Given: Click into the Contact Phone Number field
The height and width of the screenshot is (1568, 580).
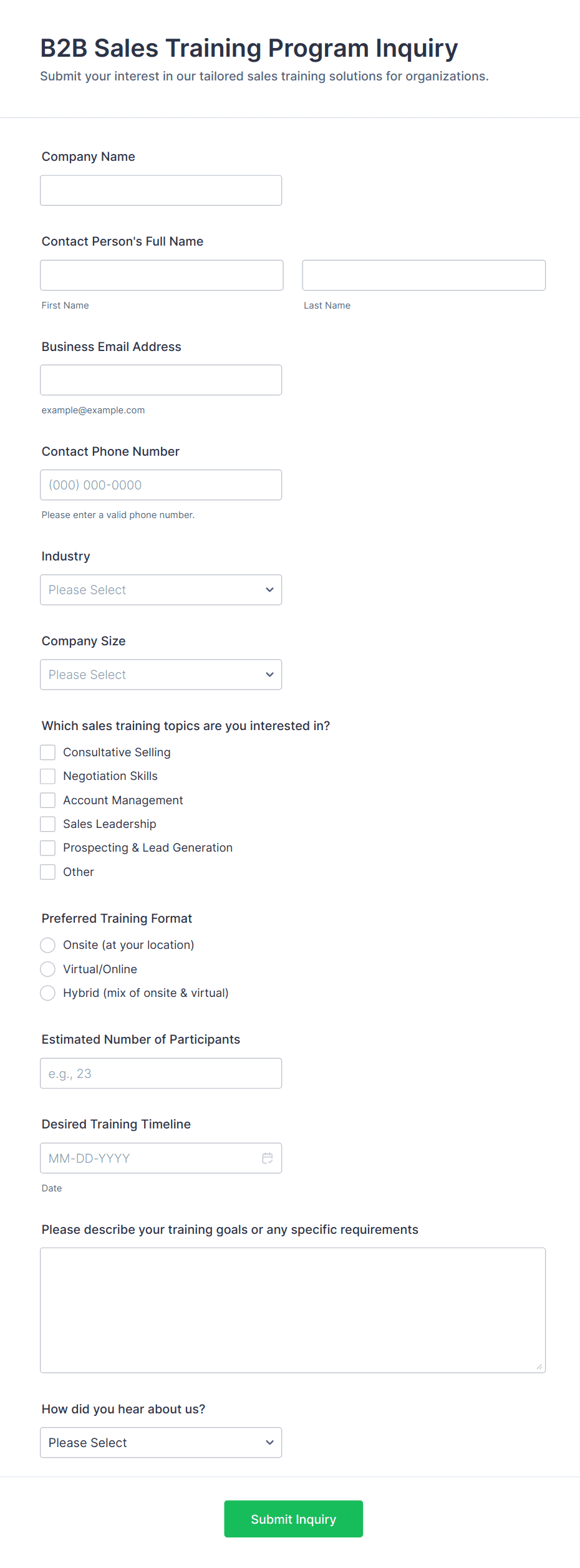Looking at the screenshot, I should [161, 484].
